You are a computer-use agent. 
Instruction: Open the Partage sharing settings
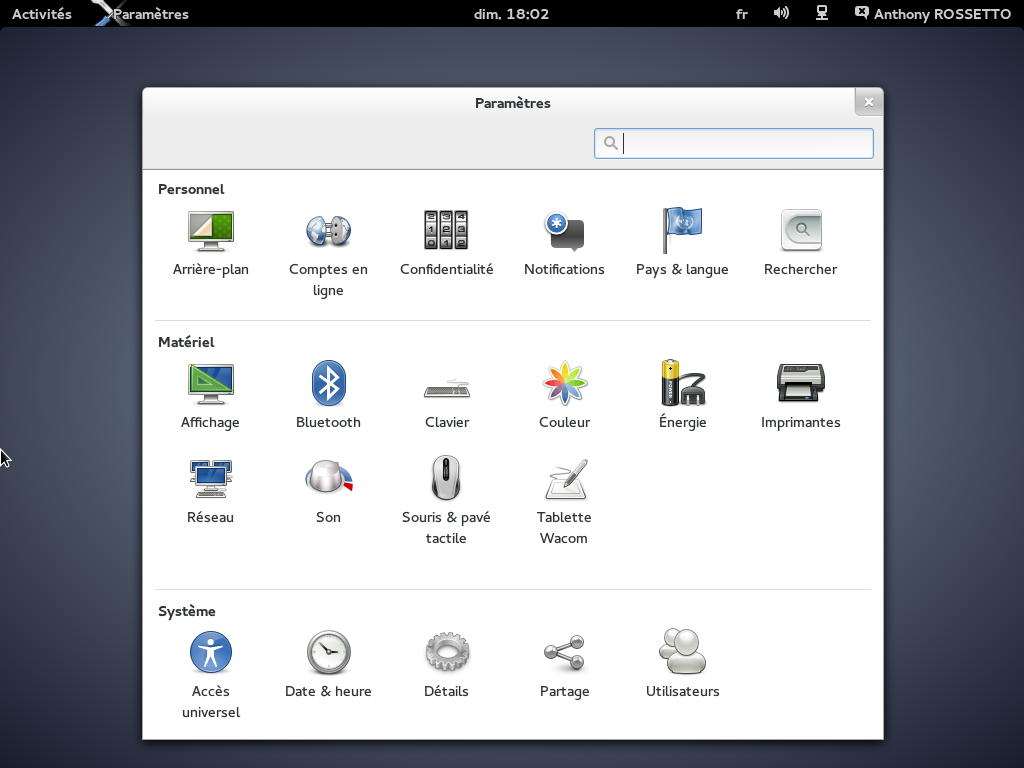pos(564,665)
